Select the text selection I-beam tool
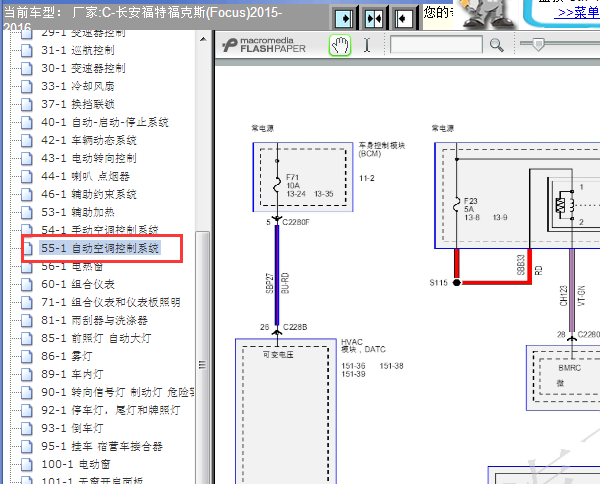Viewport: 600px width, 484px height. click(367, 45)
